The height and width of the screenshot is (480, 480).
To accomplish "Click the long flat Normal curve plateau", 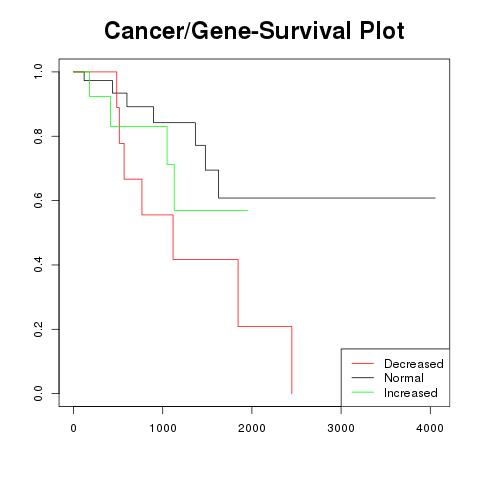I will coord(327,198).
